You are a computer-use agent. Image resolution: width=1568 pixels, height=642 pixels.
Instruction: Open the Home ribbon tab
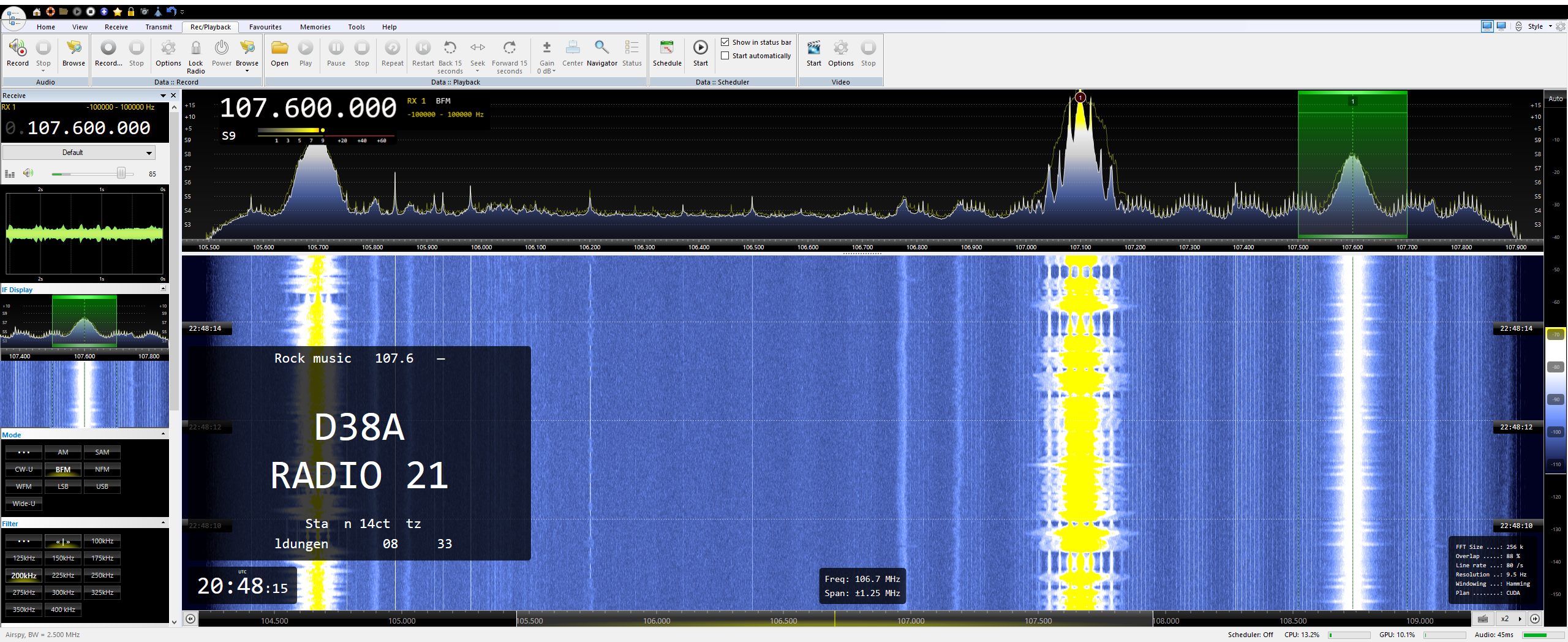[46, 27]
